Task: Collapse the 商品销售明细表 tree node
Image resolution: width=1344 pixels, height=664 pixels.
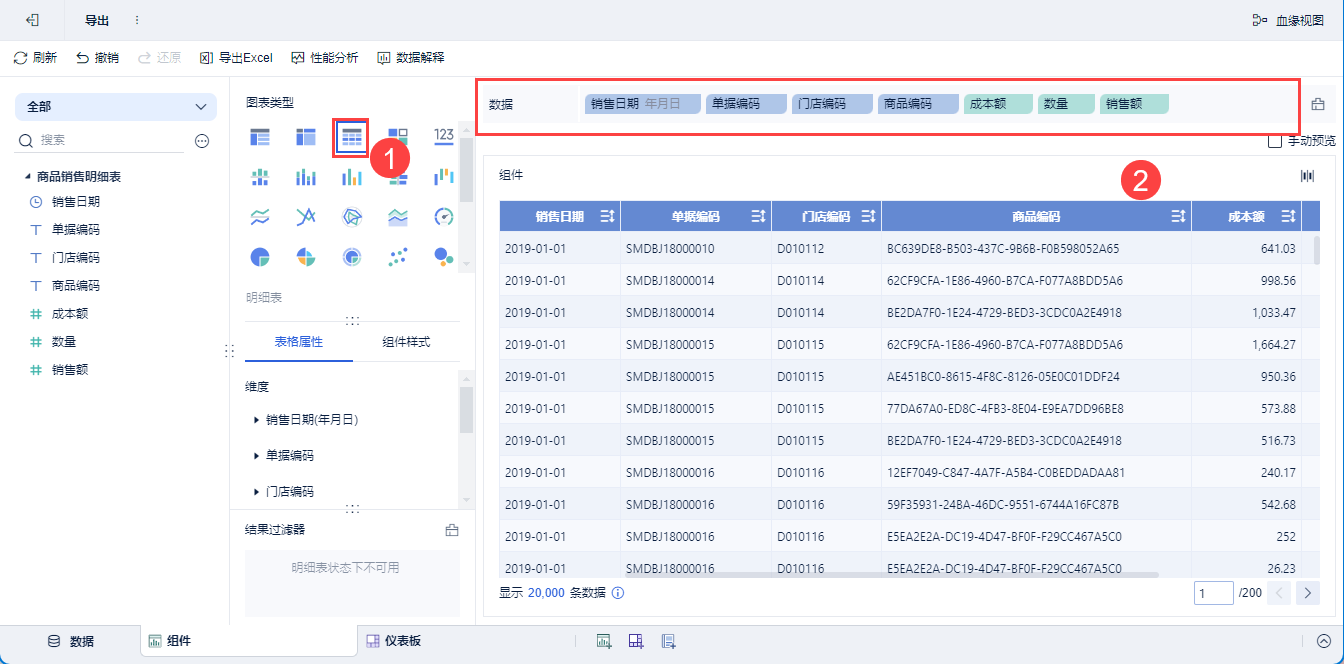Action: [x=28, y=177]
